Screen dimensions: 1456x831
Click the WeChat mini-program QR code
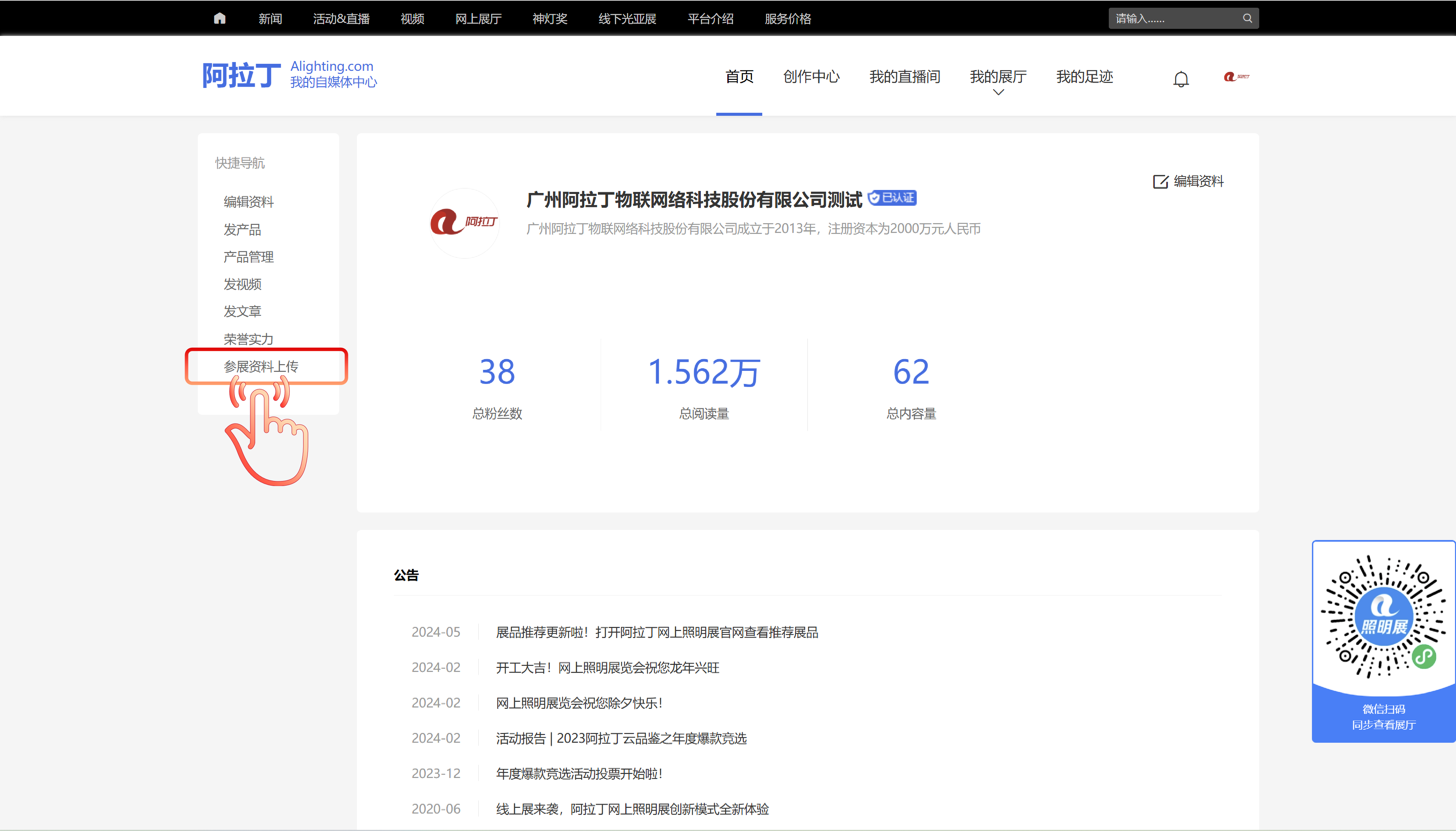[1384, 617]
